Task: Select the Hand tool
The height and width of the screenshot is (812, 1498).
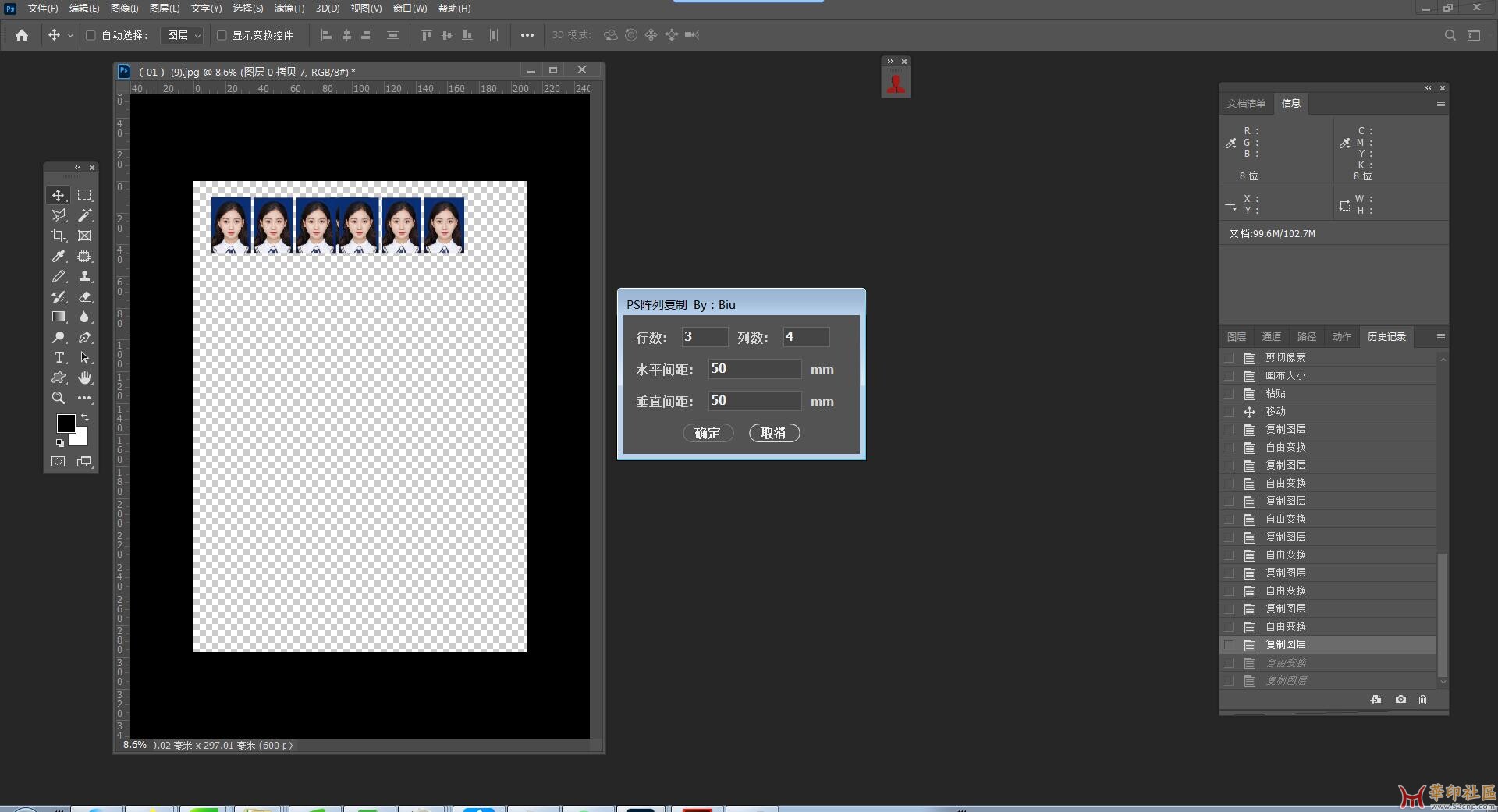Action: tap(84, 378)
